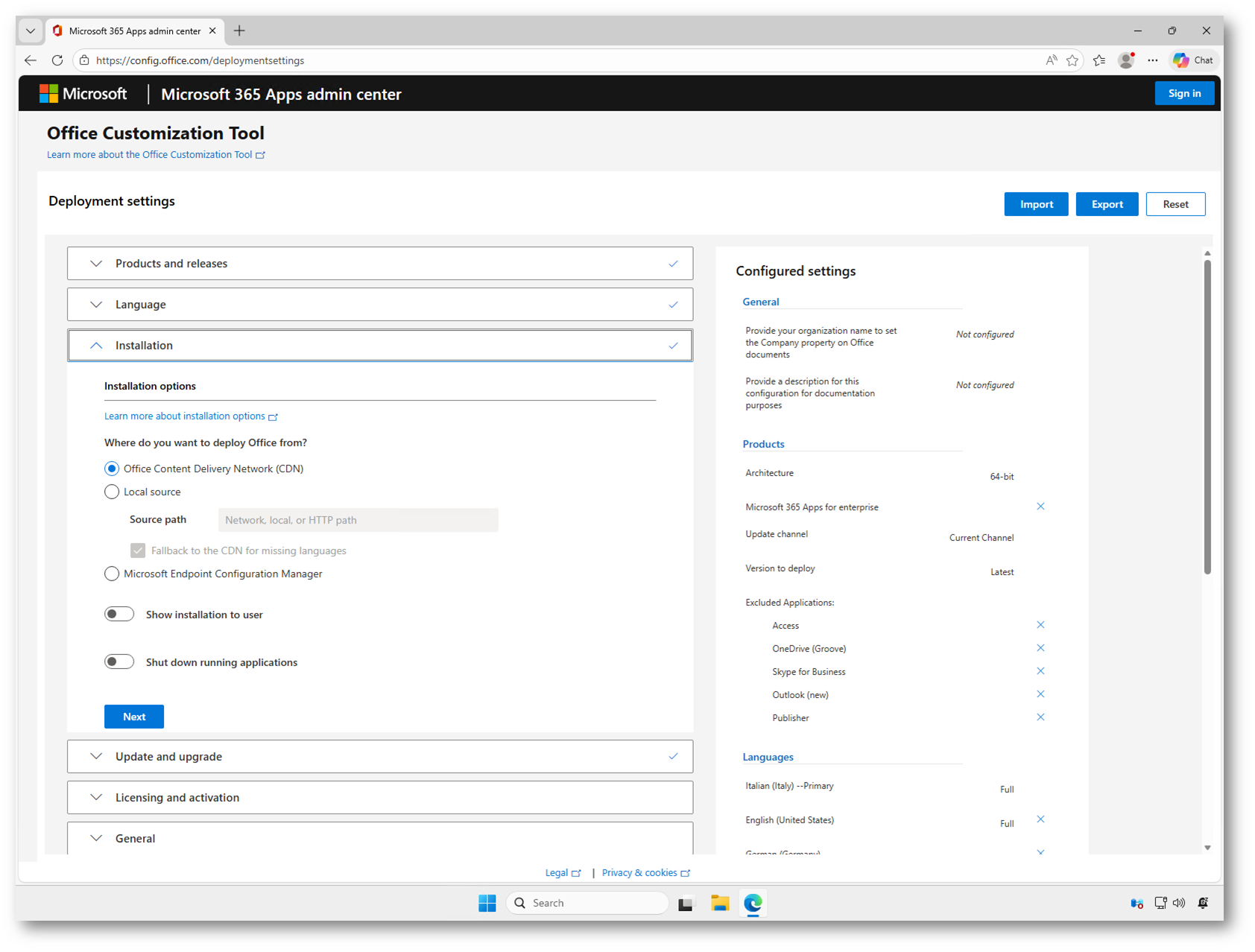This screenshot has height=952, width=1255.
Task: Open Copilot Chat in Edge
Action: tap(1192, 60)
